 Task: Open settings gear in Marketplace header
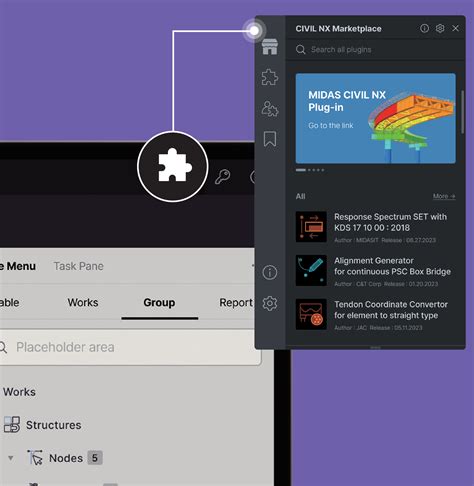pyautogui.click(x=440, y=28)
